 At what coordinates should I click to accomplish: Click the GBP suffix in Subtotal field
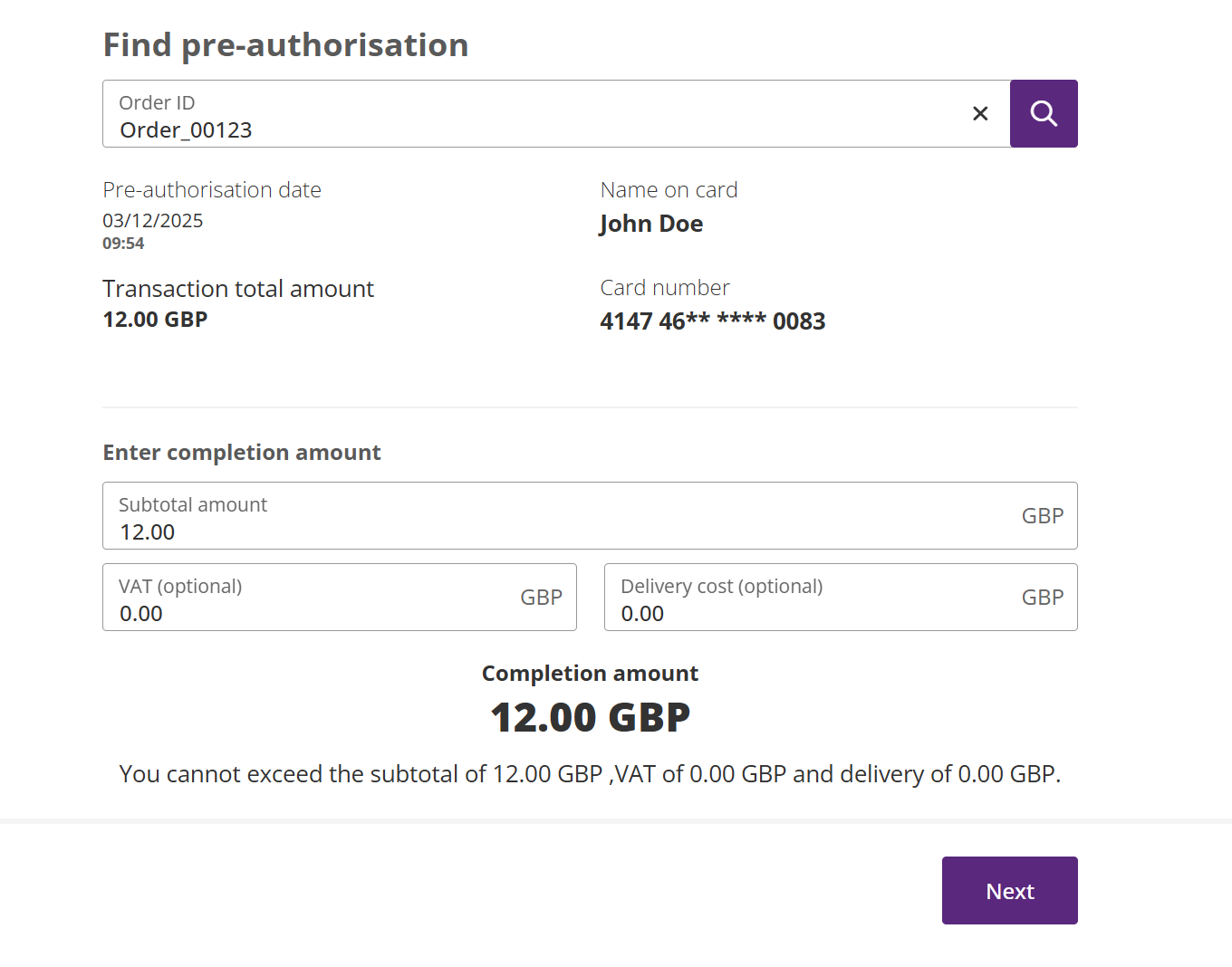click(x=1043, y=516)
